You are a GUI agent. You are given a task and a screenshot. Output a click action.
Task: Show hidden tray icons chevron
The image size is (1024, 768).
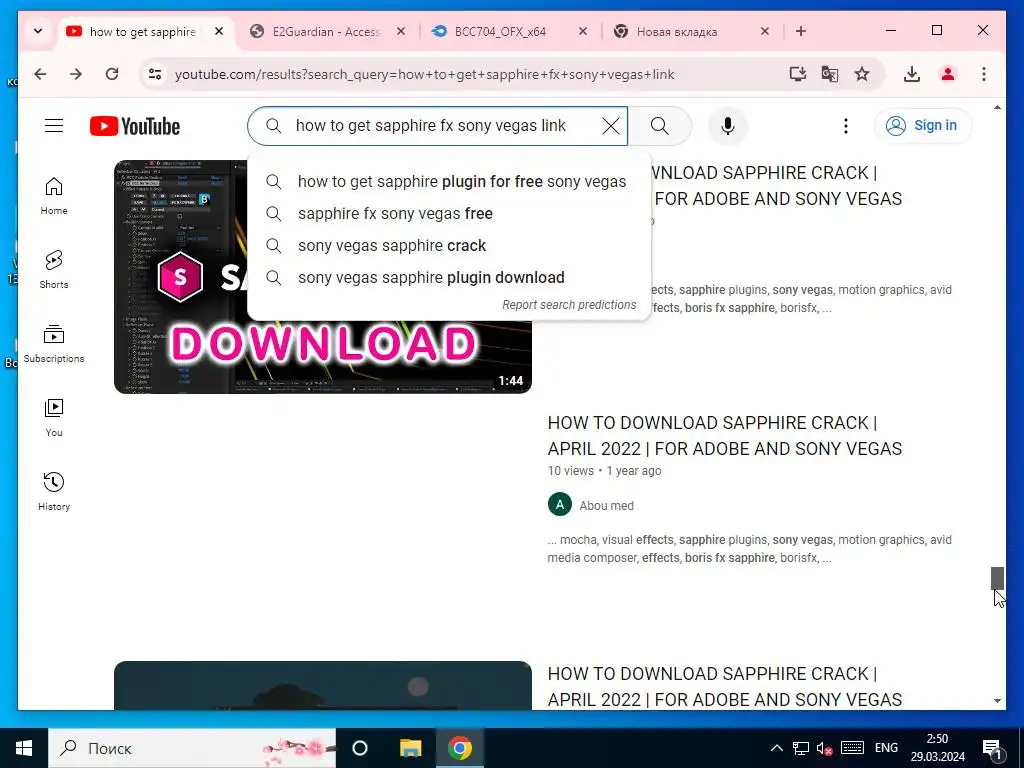point(776,748)
